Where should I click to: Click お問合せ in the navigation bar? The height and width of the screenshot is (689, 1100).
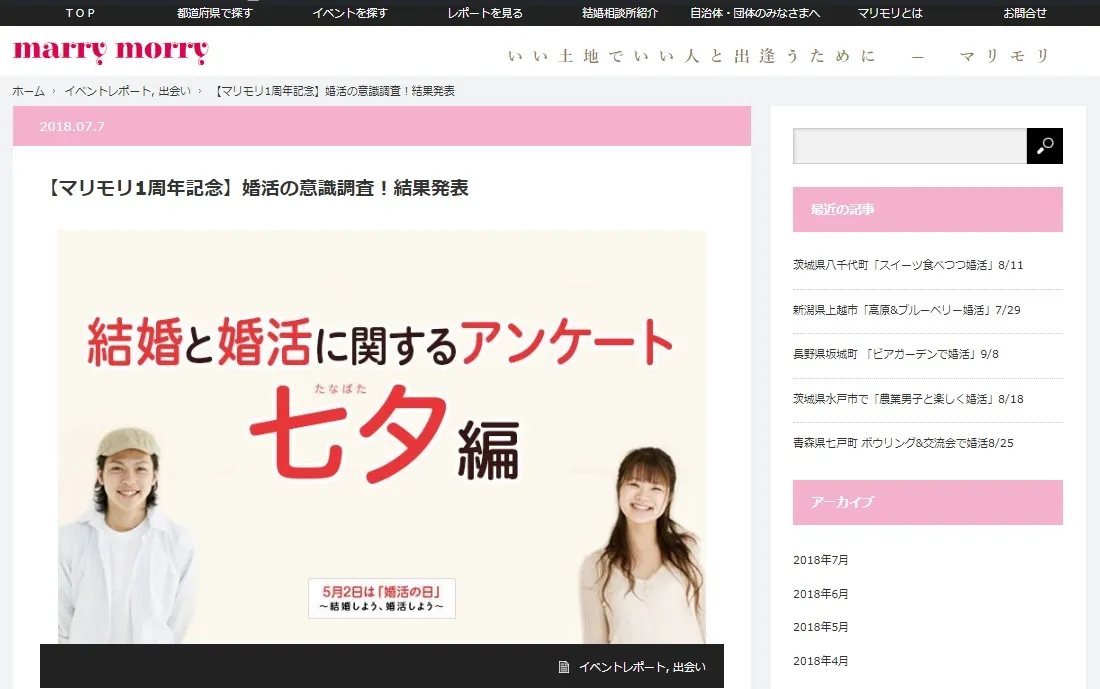pos(1025,13)
